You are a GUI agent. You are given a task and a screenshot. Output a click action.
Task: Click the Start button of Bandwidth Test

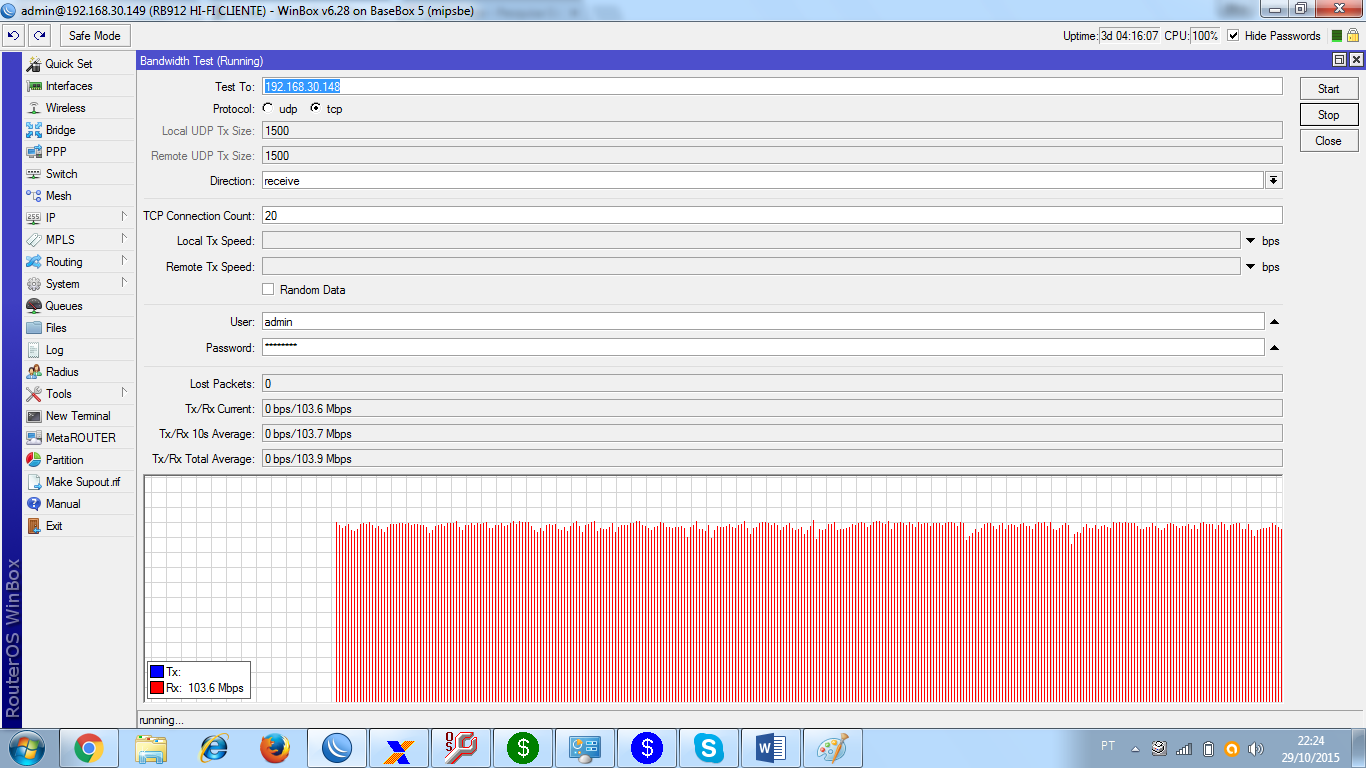1329,89
